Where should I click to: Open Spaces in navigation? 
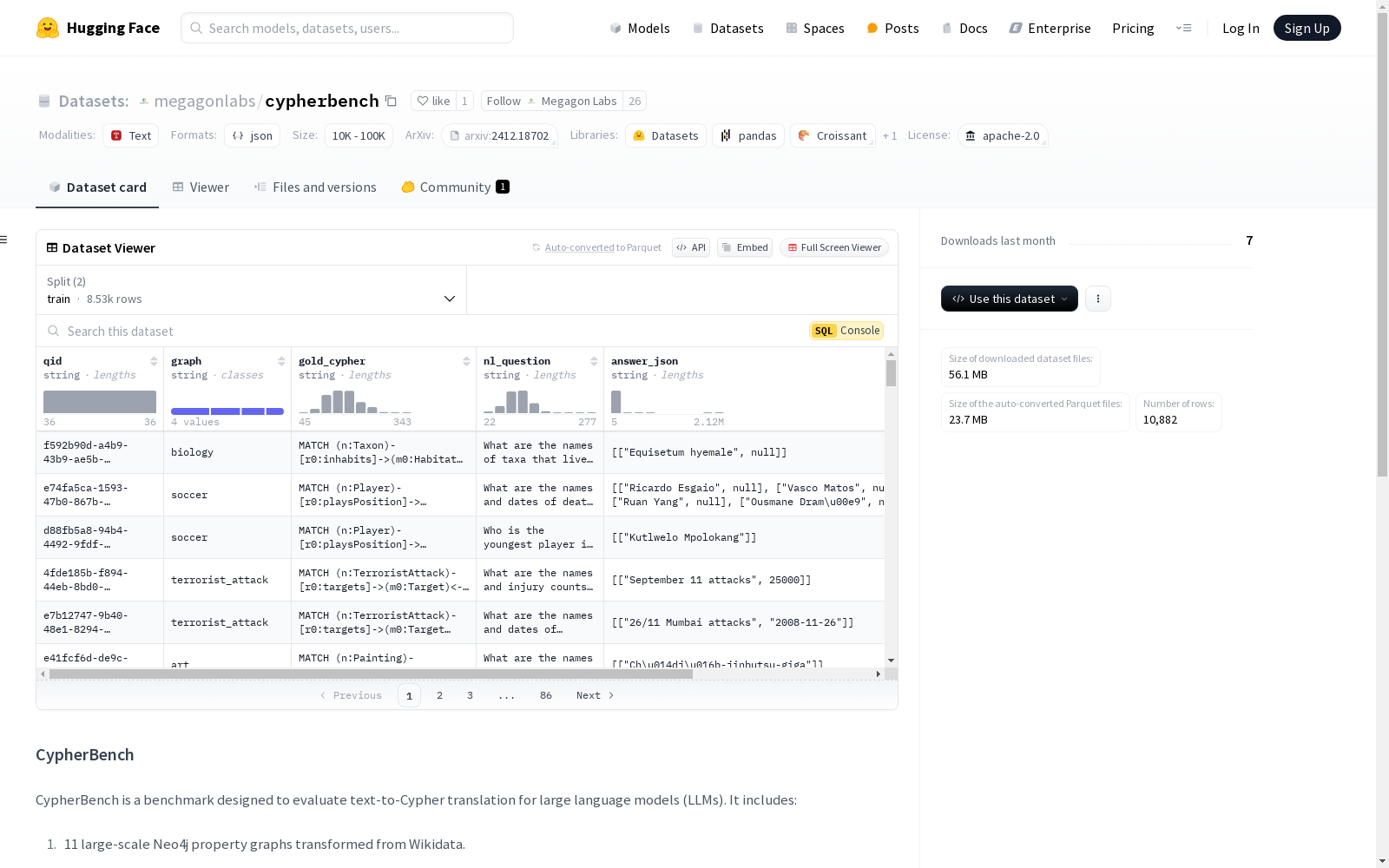[x=815, y=28]
